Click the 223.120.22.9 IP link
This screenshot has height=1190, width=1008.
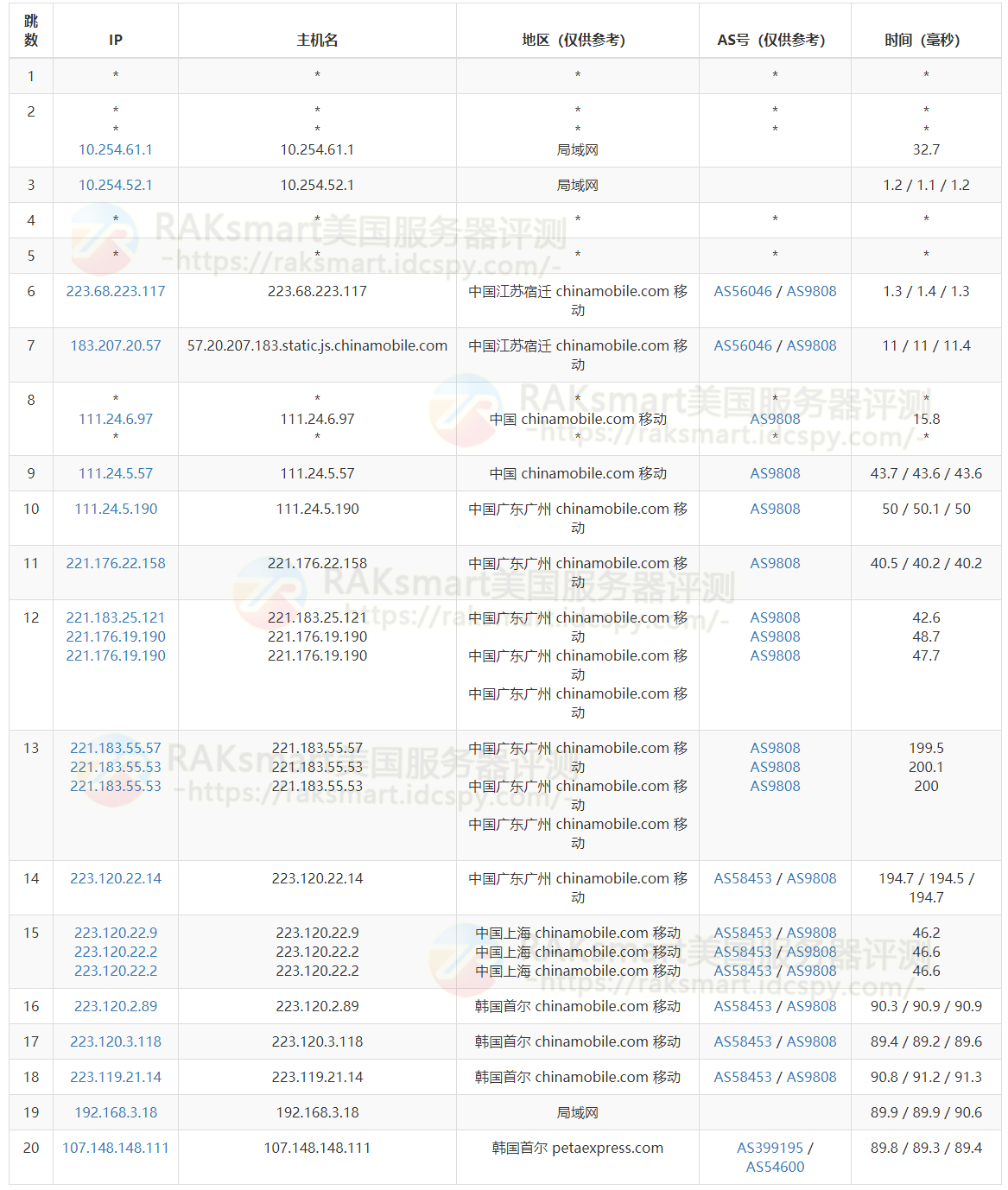click(x=116, y=933)
